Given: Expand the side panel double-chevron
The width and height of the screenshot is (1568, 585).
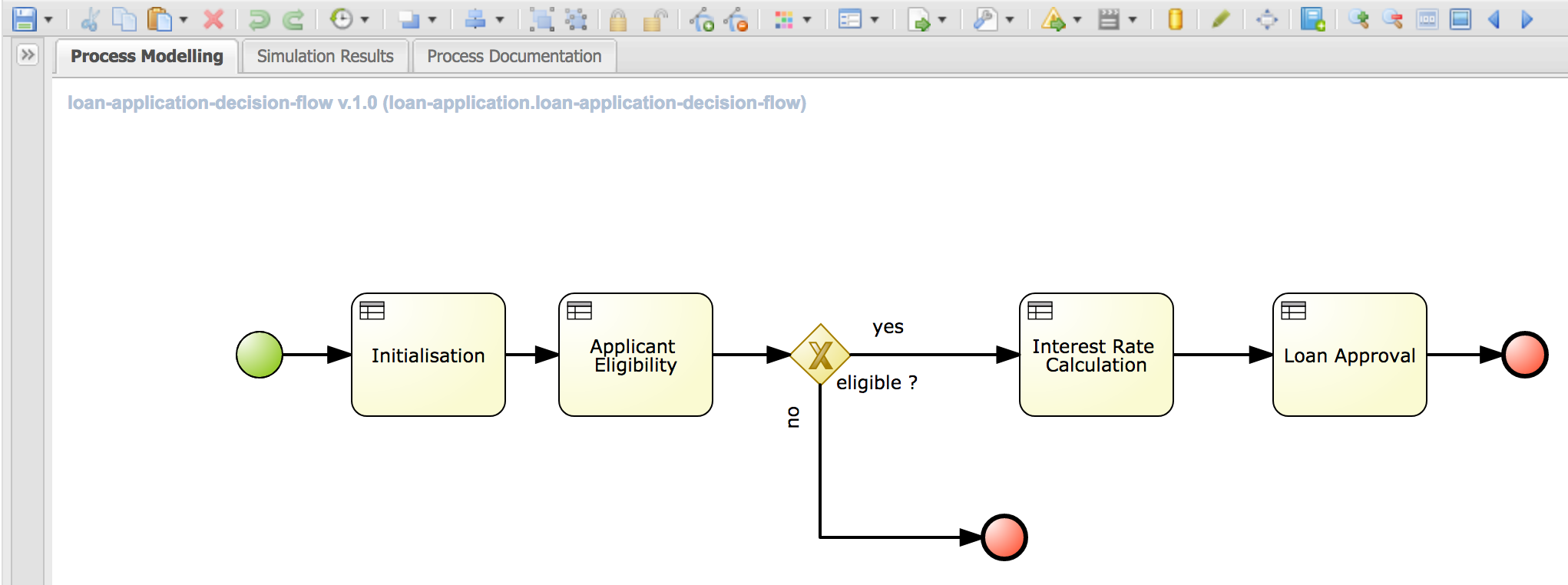Looking at the screenshot, I should (x=28, y=55).
